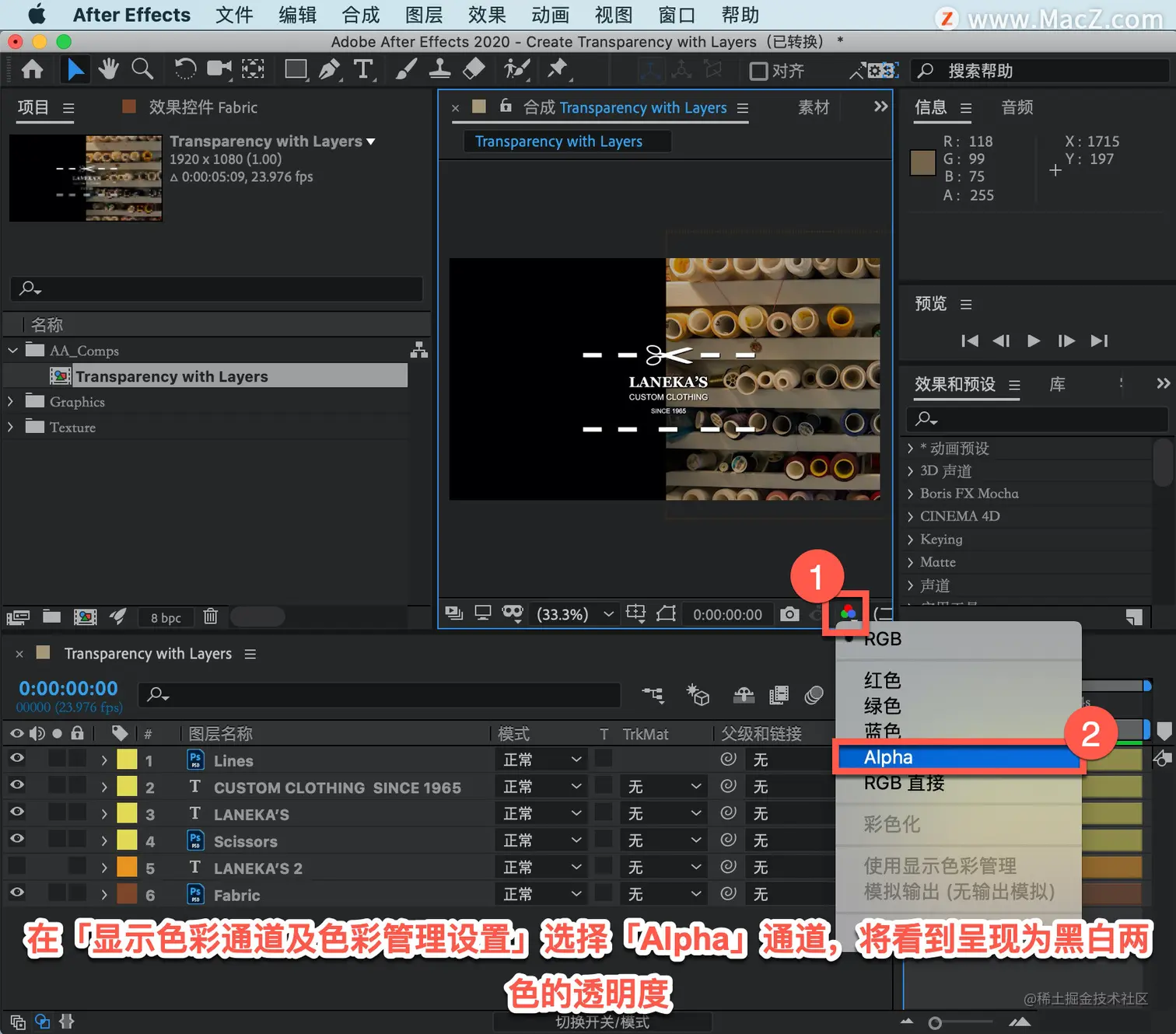Select the Type text tool
This screenshot has width=1176, height=1034.
(363, 70)
